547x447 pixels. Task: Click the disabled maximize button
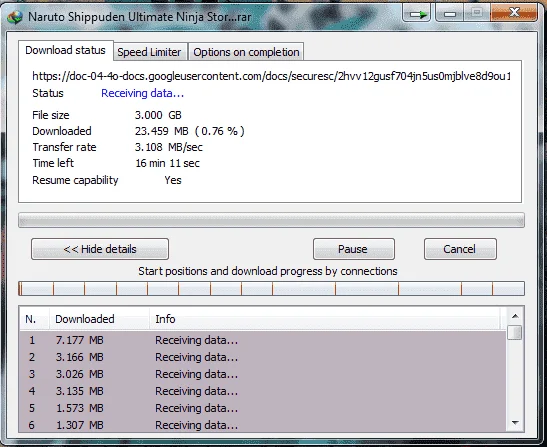(477, 13)
